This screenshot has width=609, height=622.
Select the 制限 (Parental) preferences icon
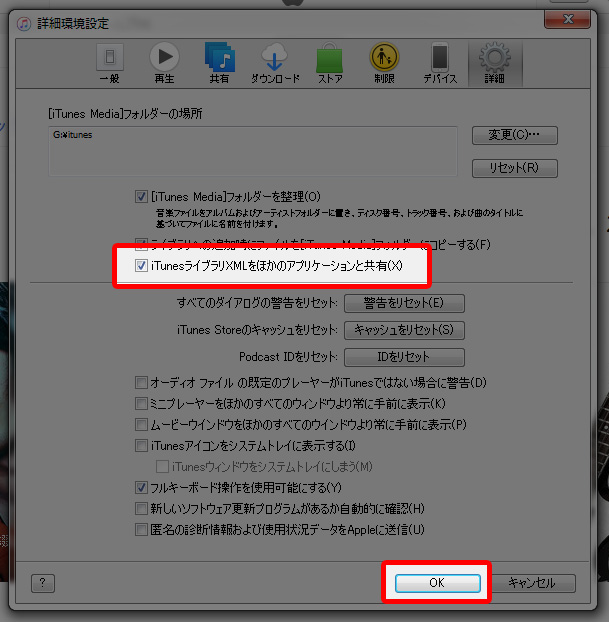(x=384, y=63)
